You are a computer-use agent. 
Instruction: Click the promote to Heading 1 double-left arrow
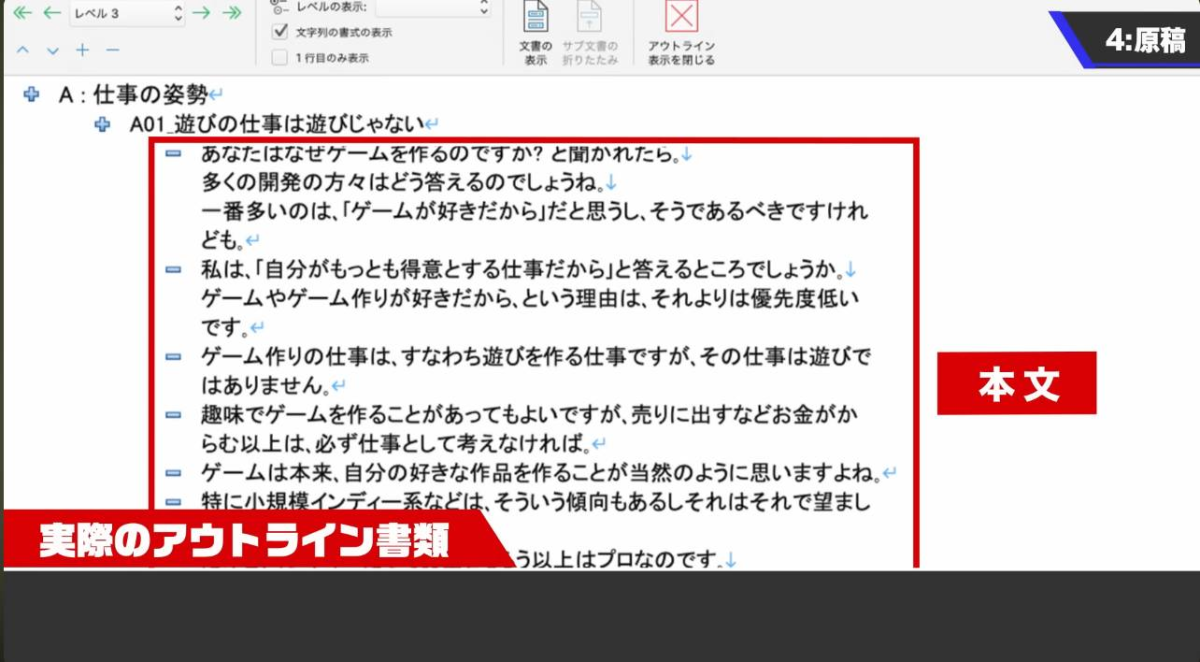pos(22,13)
